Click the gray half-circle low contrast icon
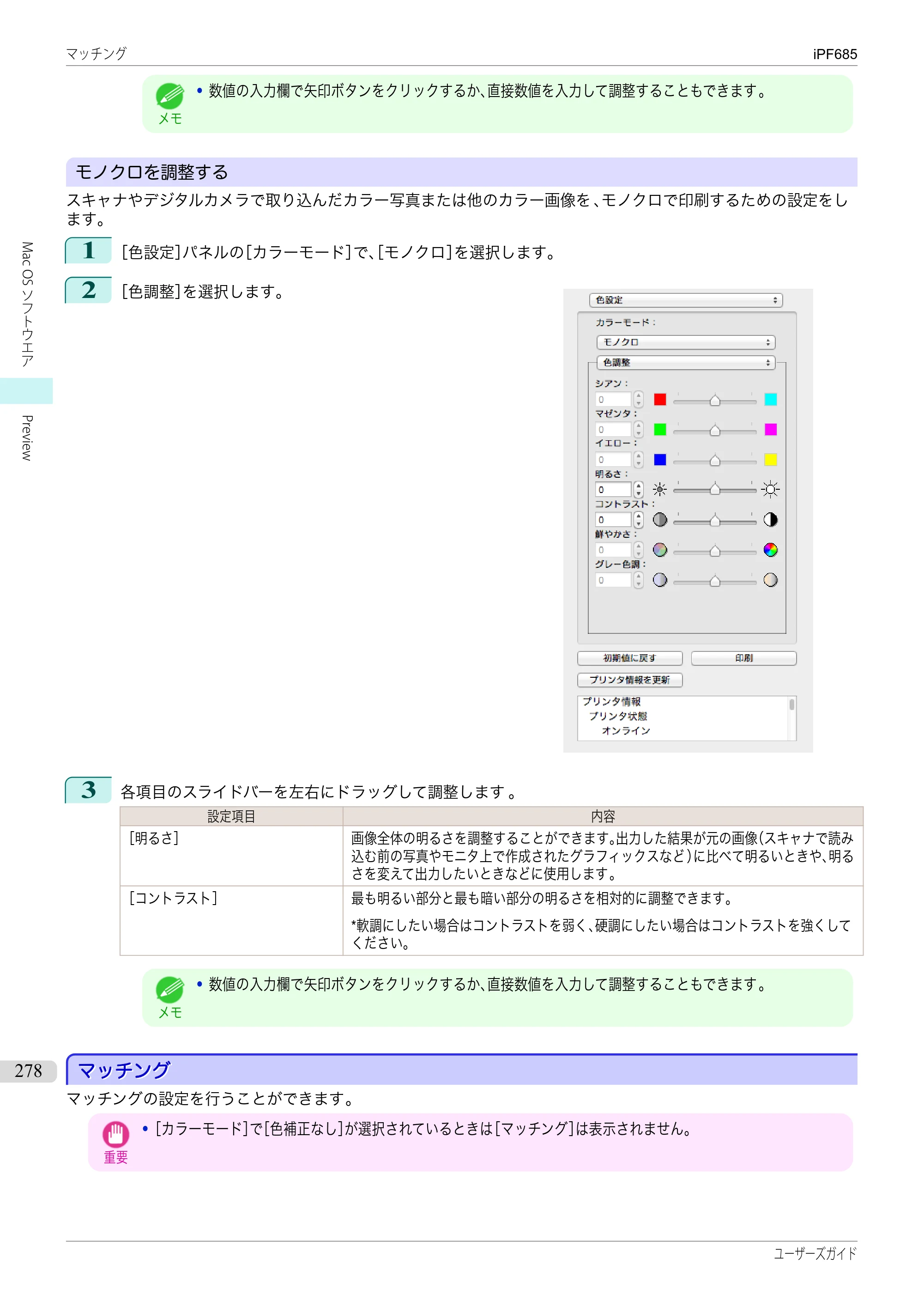The width and height of the screenshot is (924, 1307). (660, 520)
